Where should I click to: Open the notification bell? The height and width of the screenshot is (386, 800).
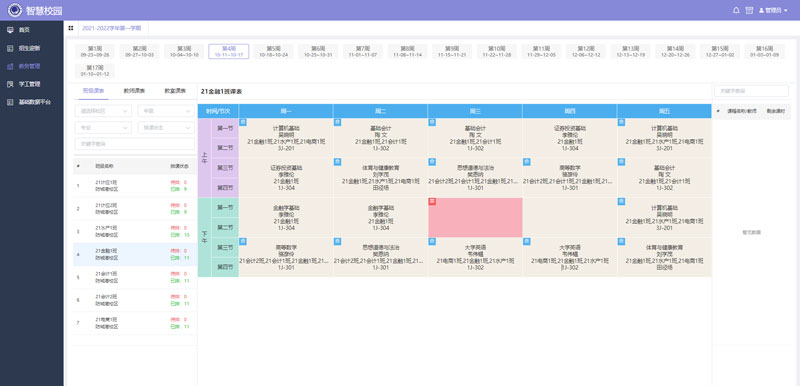(736, 10)
